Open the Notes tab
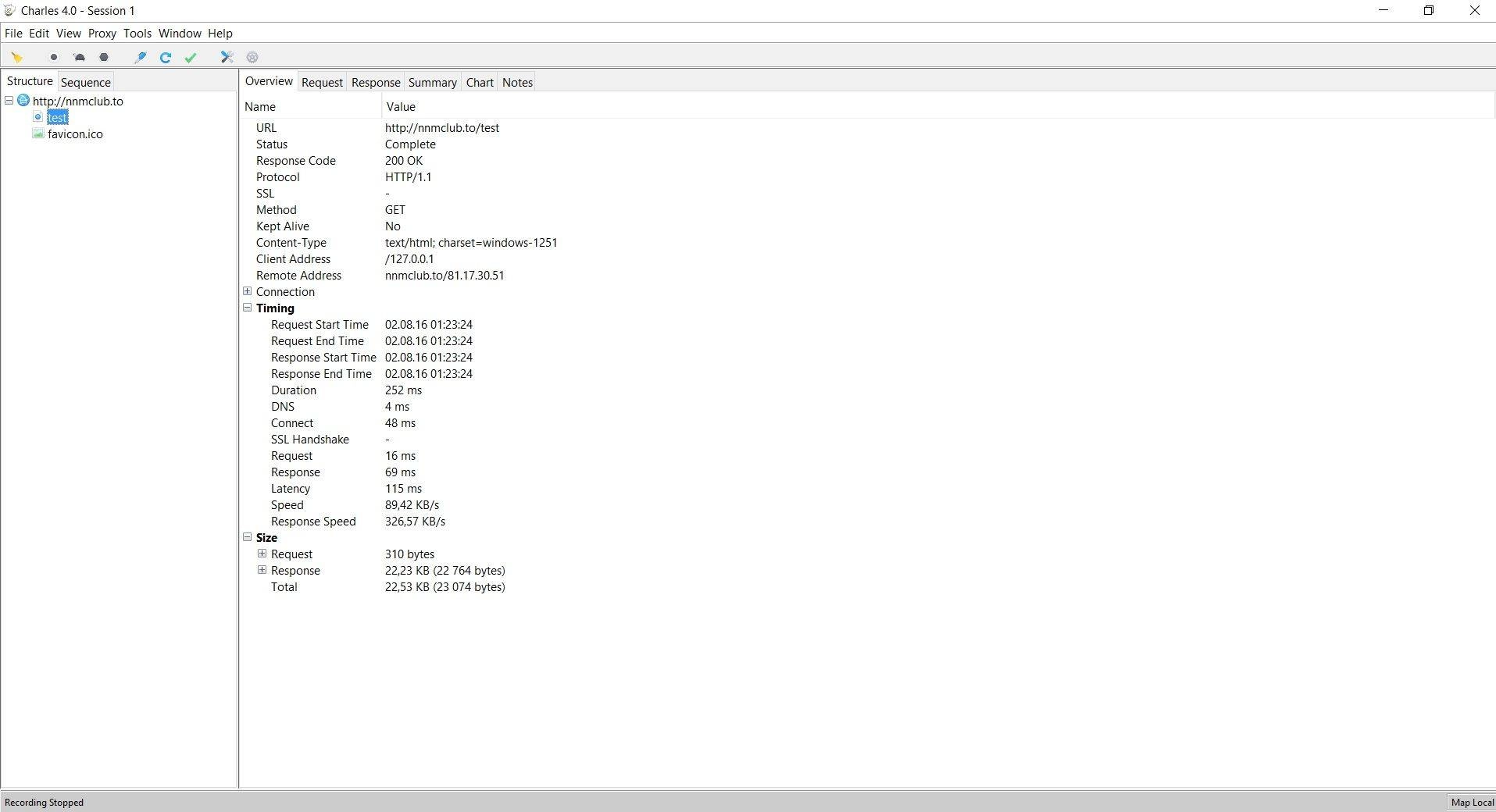 click(517, 82)
